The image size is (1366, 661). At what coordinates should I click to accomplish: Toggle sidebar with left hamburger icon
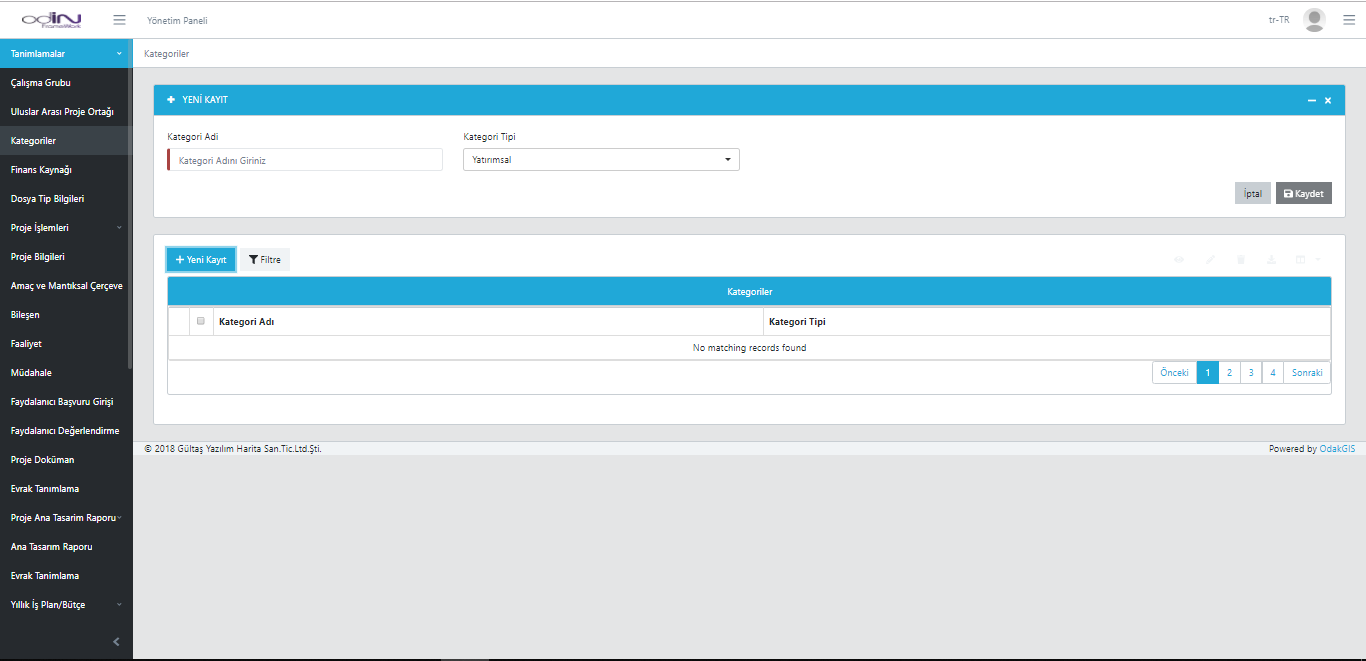tap(119, 20)
